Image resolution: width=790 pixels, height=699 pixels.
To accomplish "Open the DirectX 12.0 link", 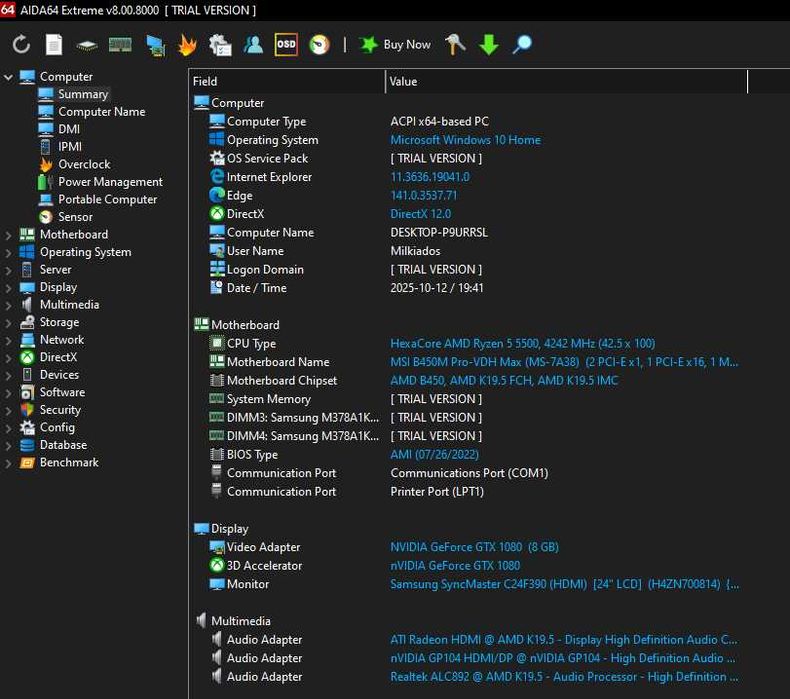I will point(421,214).
